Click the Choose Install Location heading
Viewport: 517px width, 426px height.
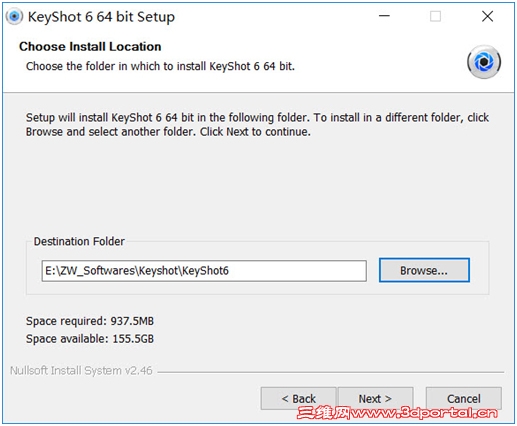(90, 47)
